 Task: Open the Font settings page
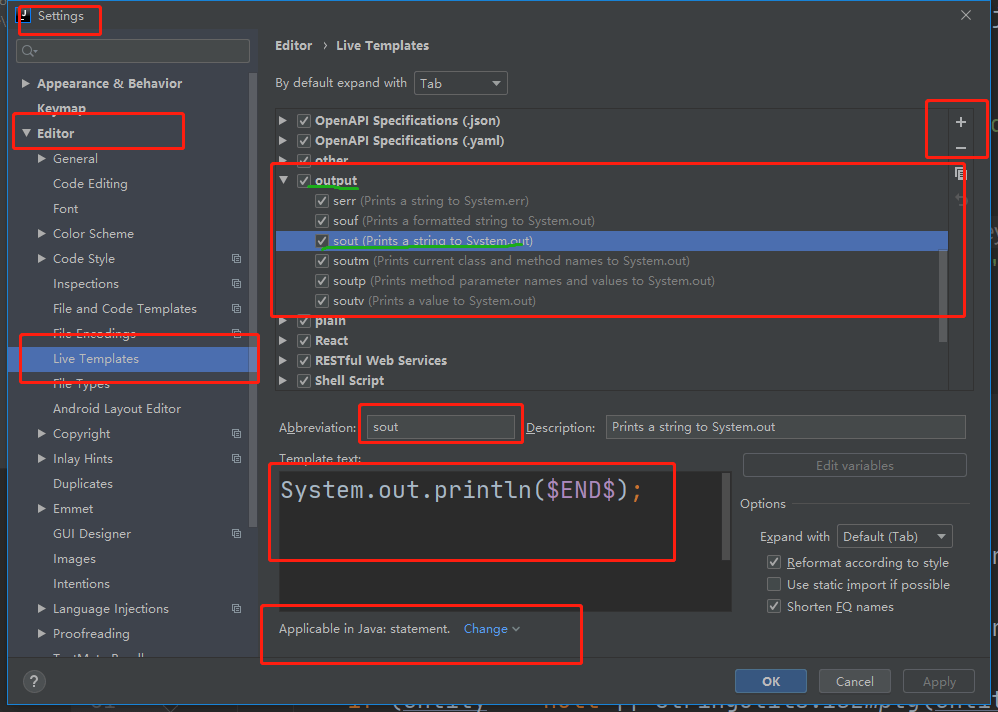pyautogui.click(x=66, y=209)
